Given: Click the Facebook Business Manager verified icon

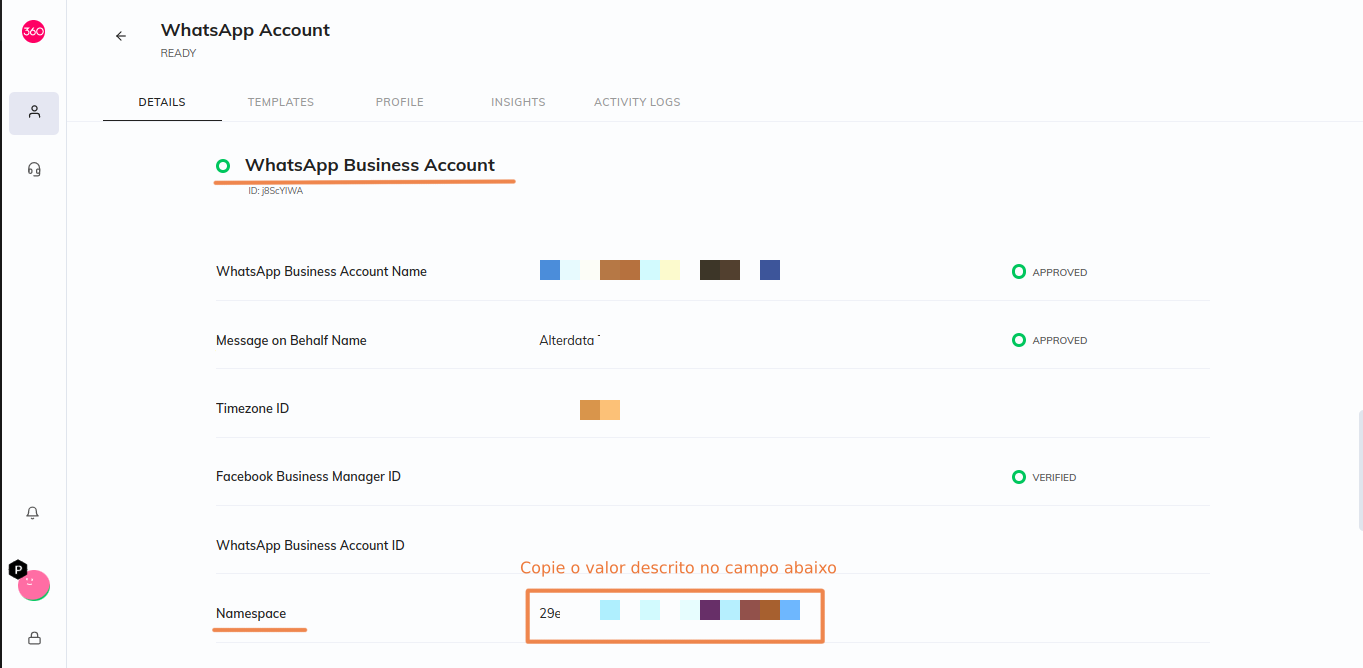Looking at the screenshot, I should click(x=1019, y=477).
